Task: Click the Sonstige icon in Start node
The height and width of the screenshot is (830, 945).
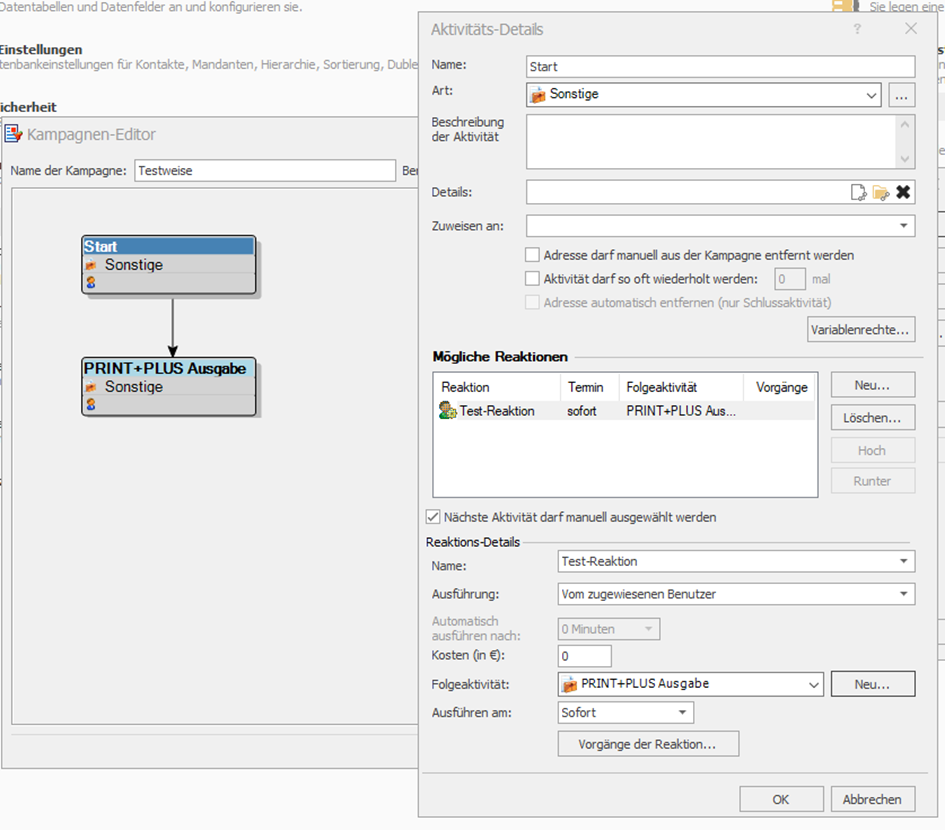Action: point(91,265)
